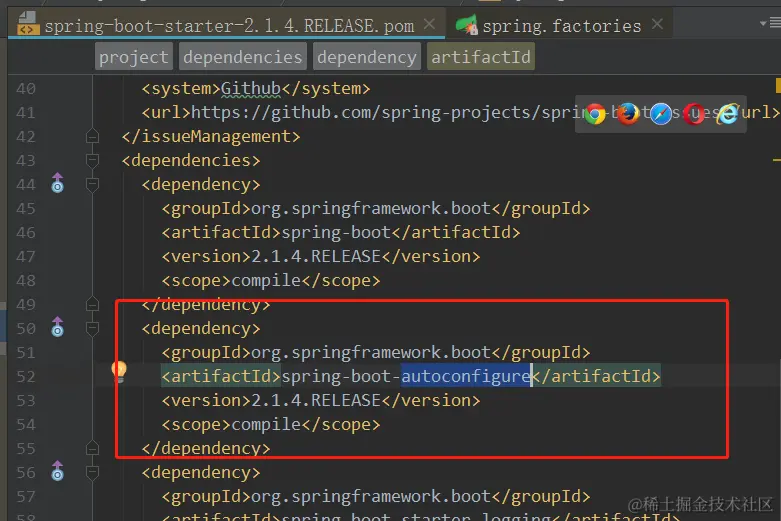Click the selected autoconfigure text
This screenshot has height=521, width=781.
click(x=466, y=377)
